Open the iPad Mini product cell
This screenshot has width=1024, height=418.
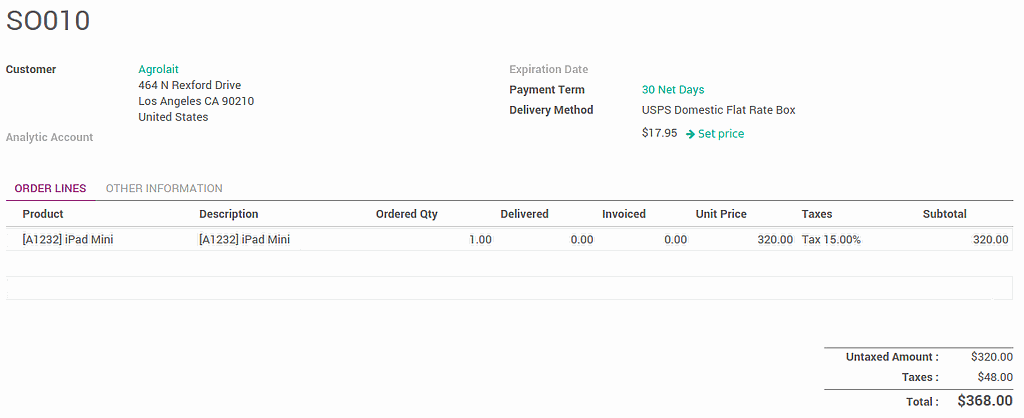(x=68, y=240)
